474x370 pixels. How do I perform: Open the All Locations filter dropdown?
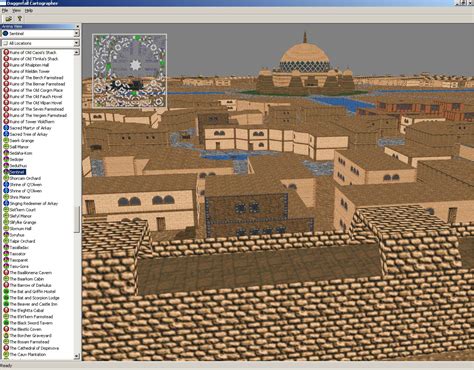[77, 43]
